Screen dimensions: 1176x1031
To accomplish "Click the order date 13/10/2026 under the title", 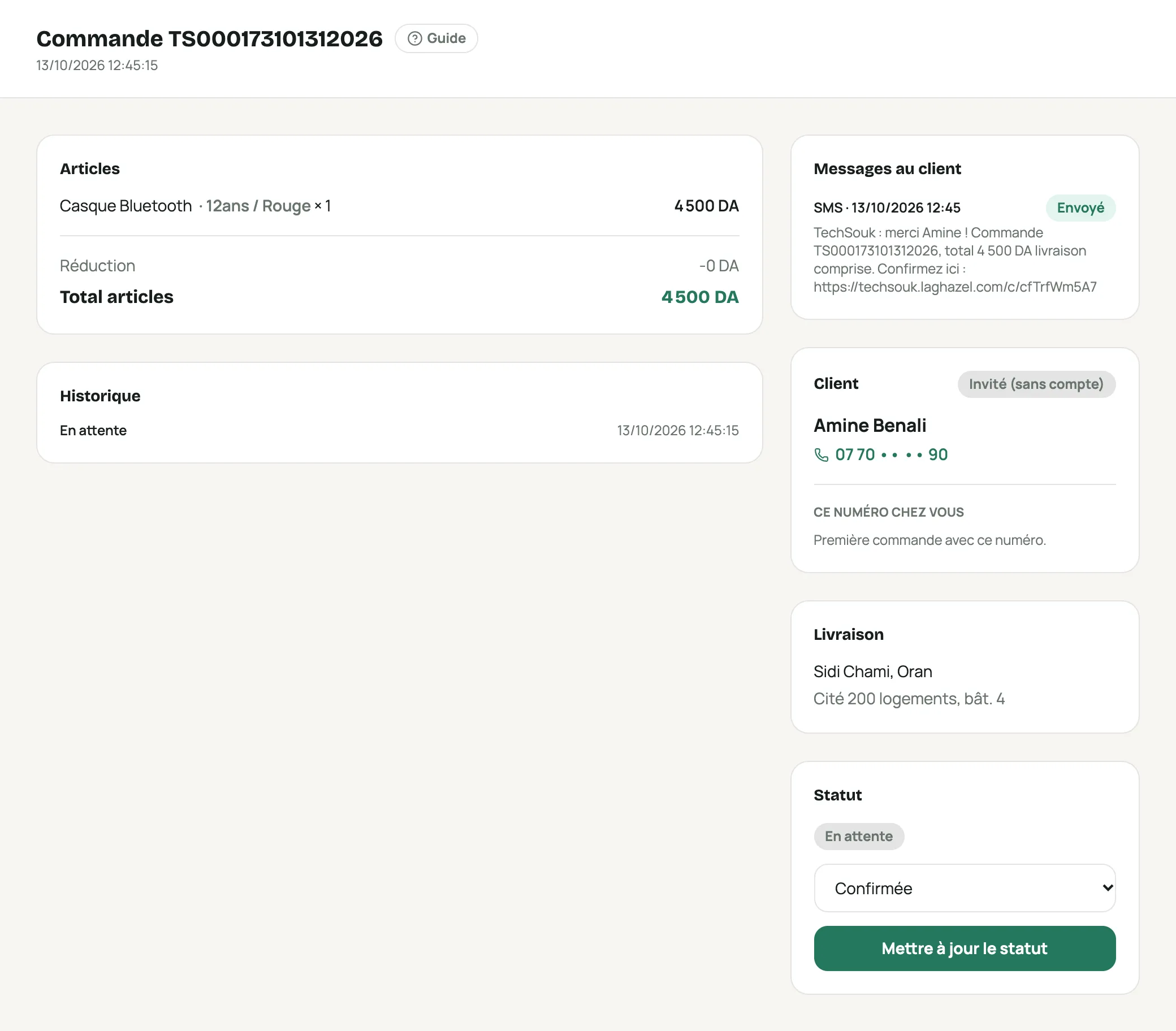I will (x=97, y=65).
